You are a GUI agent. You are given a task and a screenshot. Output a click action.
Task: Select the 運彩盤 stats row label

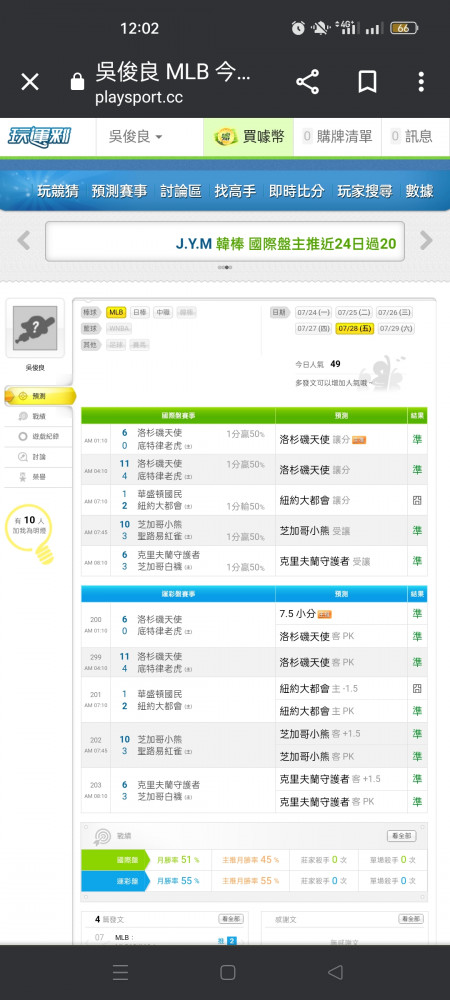(x=114, y=881)
